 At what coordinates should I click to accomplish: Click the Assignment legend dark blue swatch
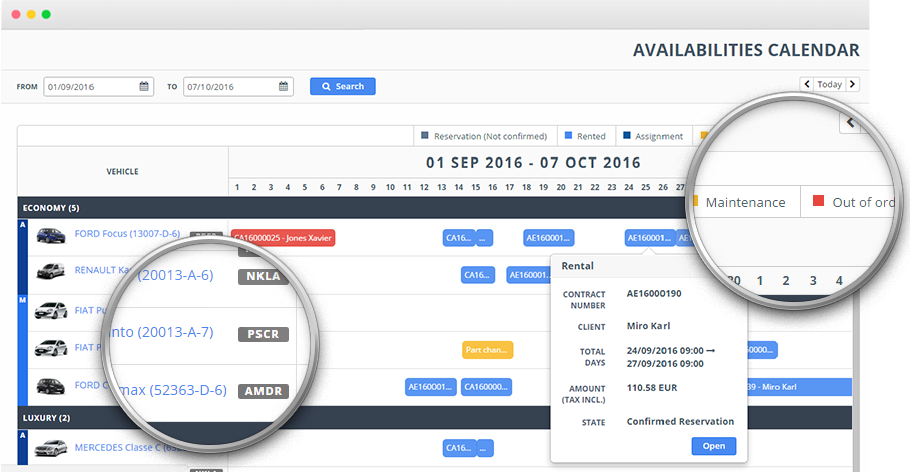[626, 136]
